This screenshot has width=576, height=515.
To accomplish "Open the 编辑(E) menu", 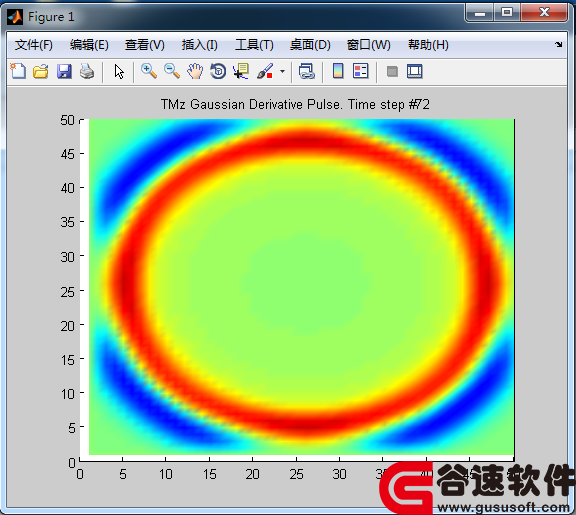I will click(x=89, y=45).
